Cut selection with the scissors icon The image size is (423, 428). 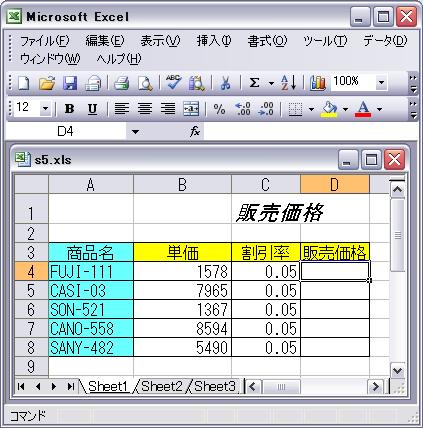pyautogui.click(x=226, y=83)
